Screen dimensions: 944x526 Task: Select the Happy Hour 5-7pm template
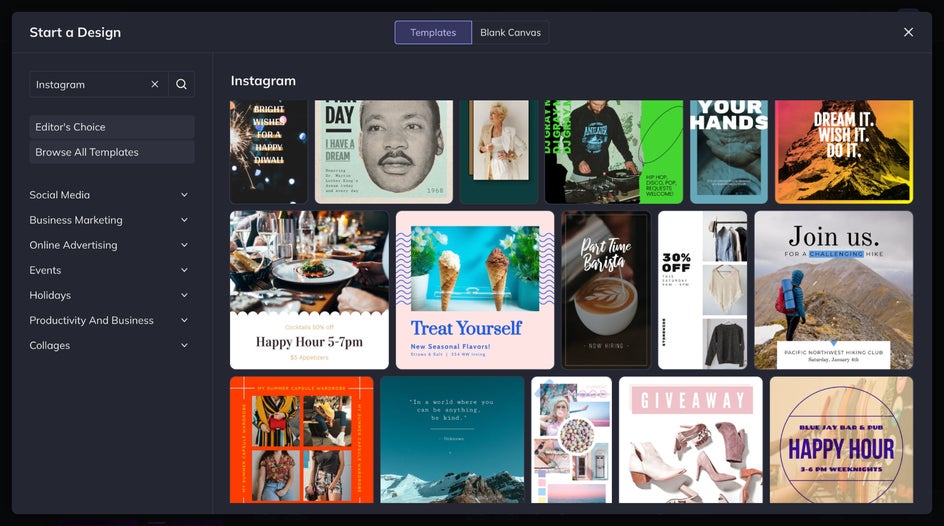coord(309,290)
